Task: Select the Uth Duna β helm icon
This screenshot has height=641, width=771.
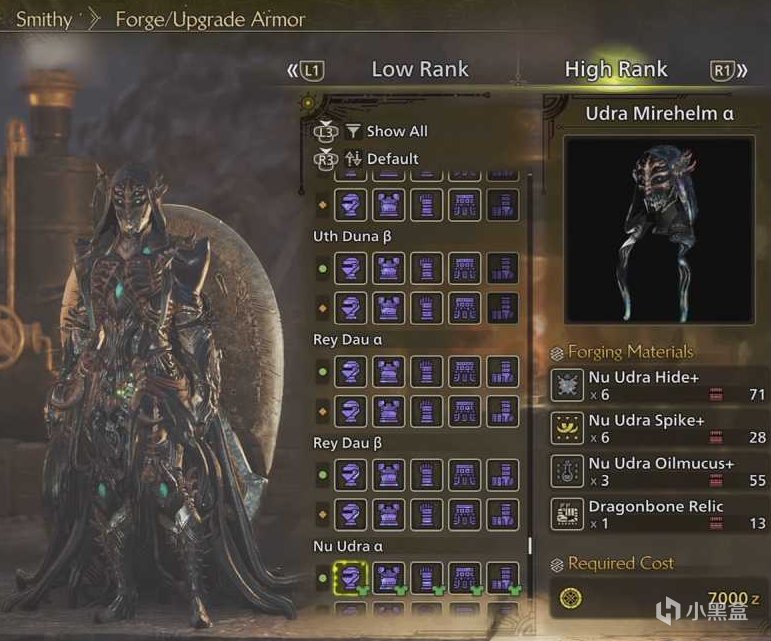Action: [x=351, y=268]
